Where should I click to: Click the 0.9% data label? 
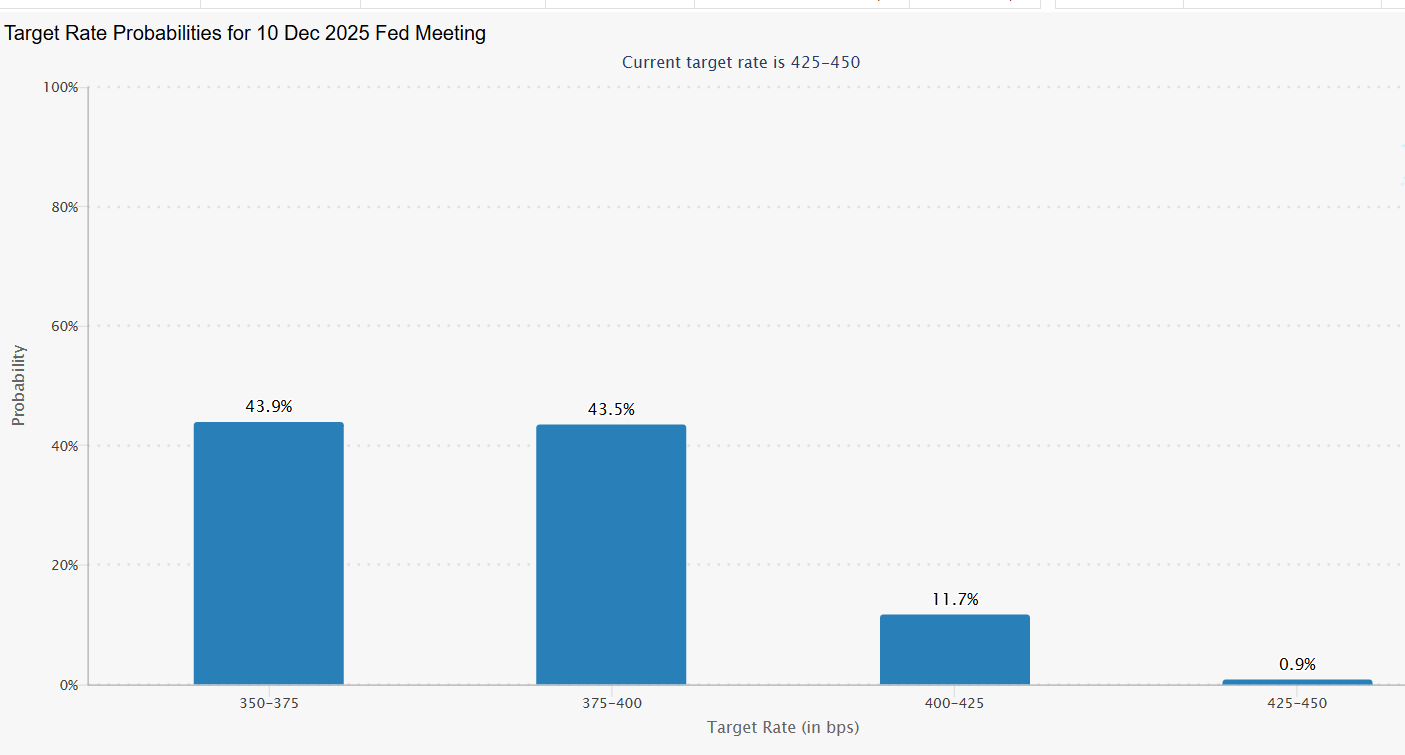tap(1297, 664)
